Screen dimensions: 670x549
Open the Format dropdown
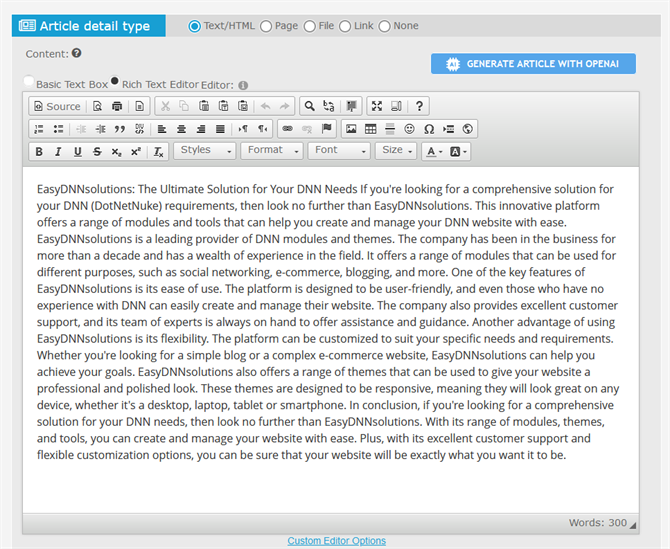(x=272, y=151)
